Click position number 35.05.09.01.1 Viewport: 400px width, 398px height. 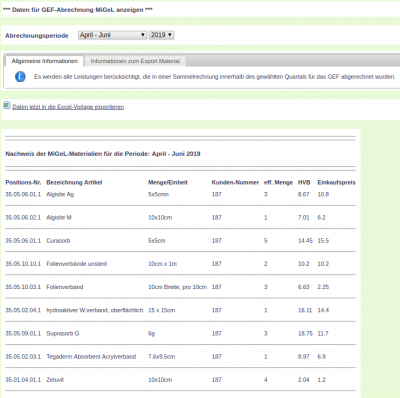[23, 333]
